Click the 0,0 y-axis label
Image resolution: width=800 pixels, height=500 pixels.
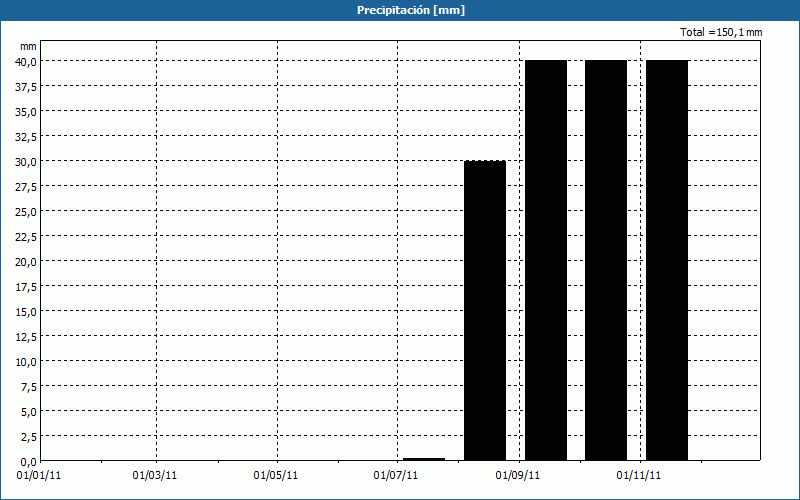click(x=29, y=462)
